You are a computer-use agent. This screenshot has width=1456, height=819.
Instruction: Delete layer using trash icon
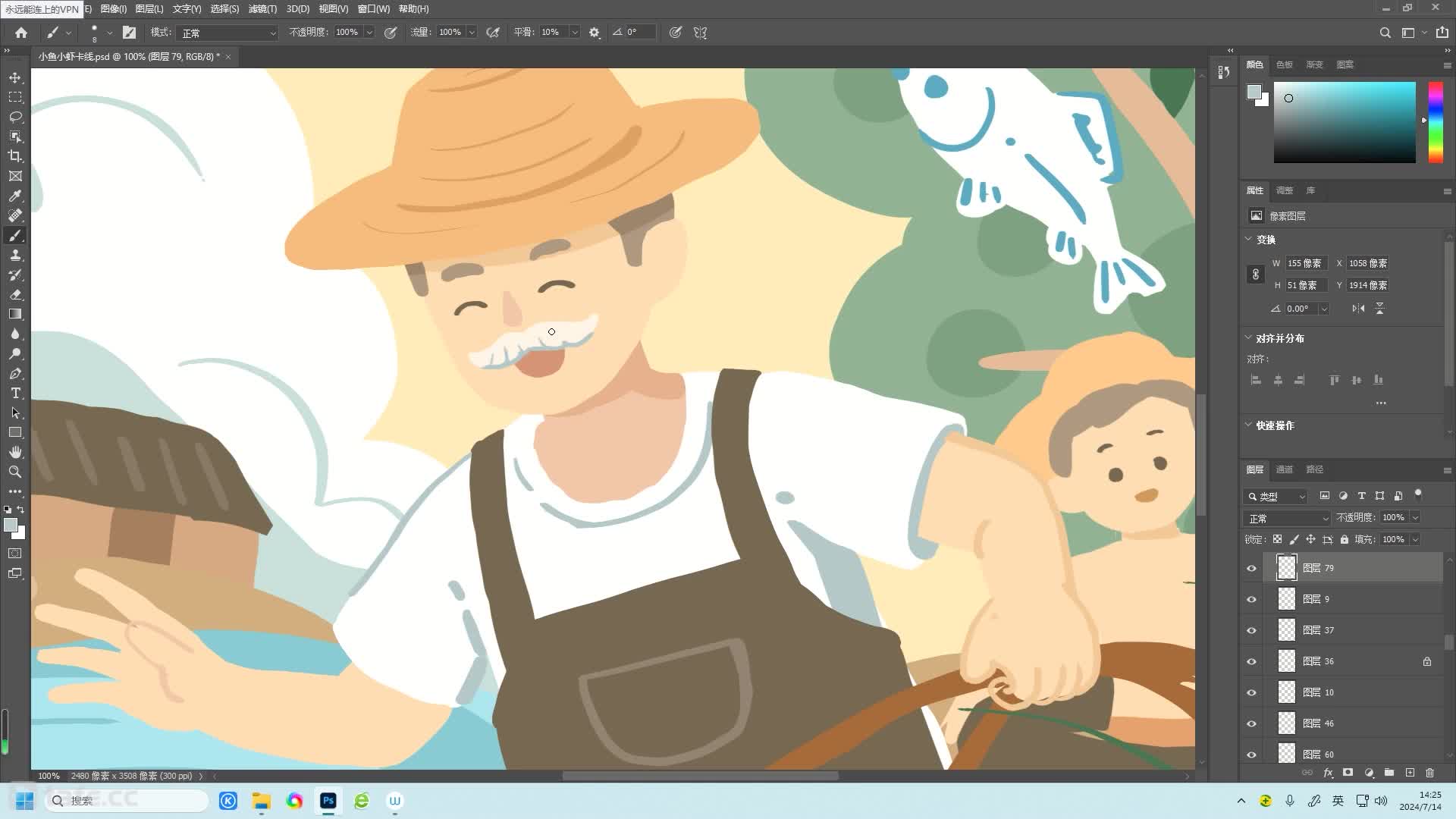(x=1430, y=773)
